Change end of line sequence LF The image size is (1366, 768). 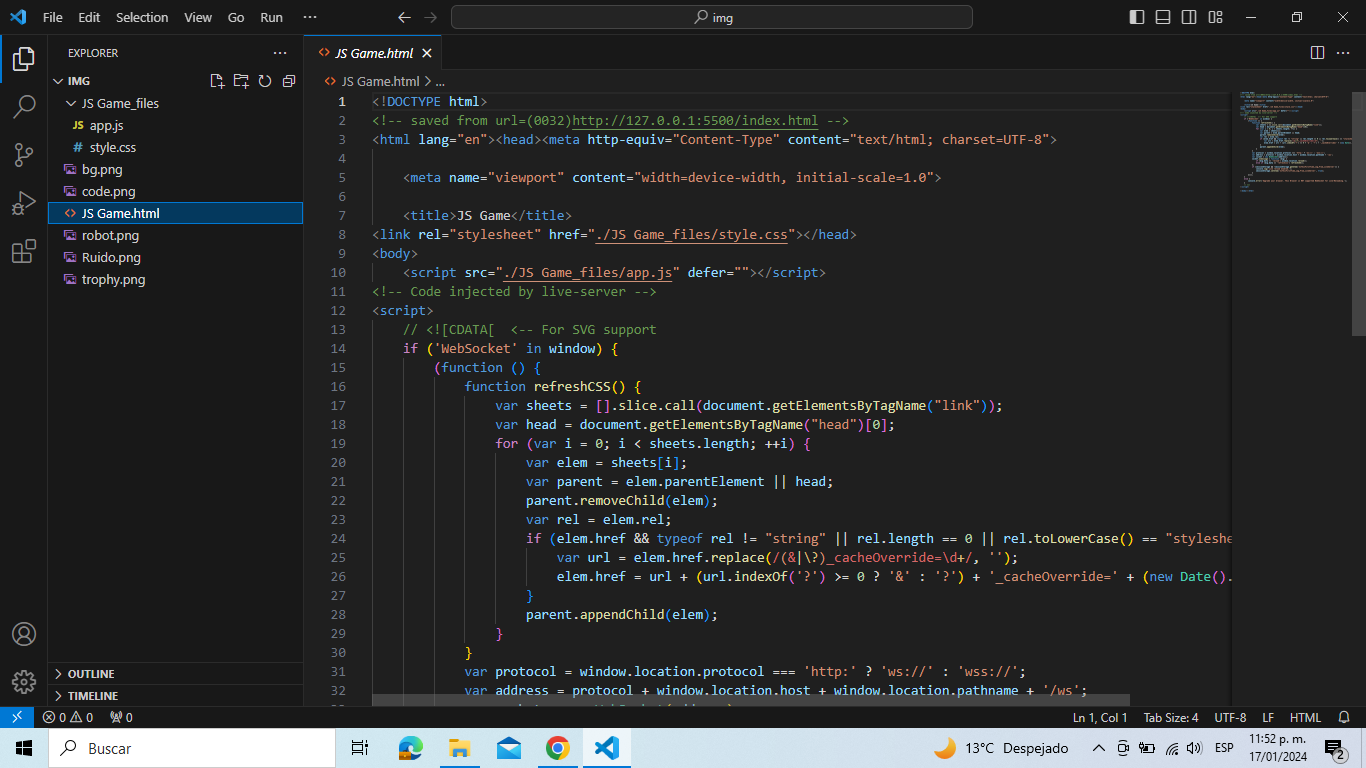tap(1268, 717)
